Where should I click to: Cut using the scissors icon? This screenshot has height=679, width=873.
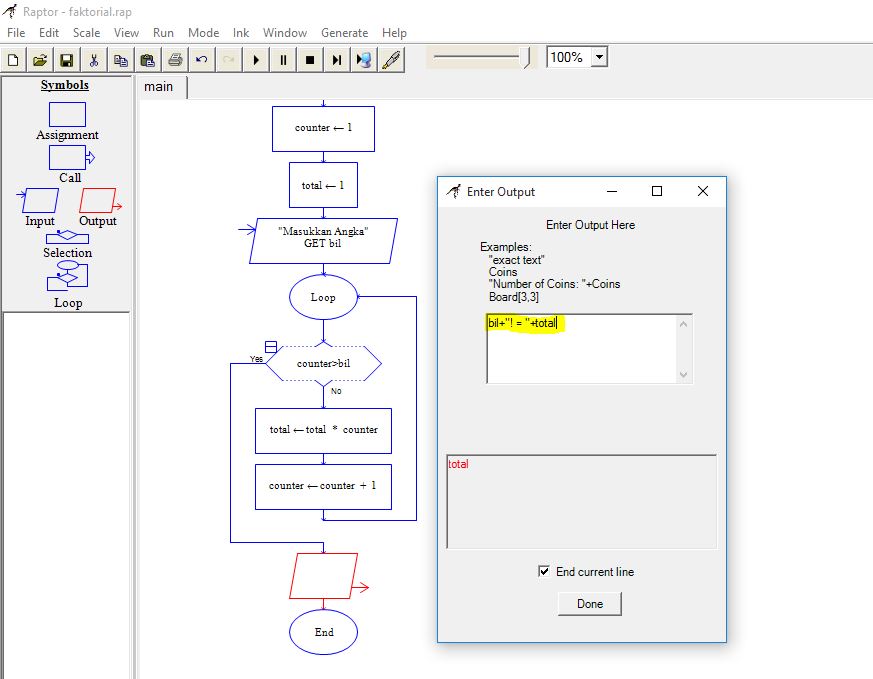point(93,59)
